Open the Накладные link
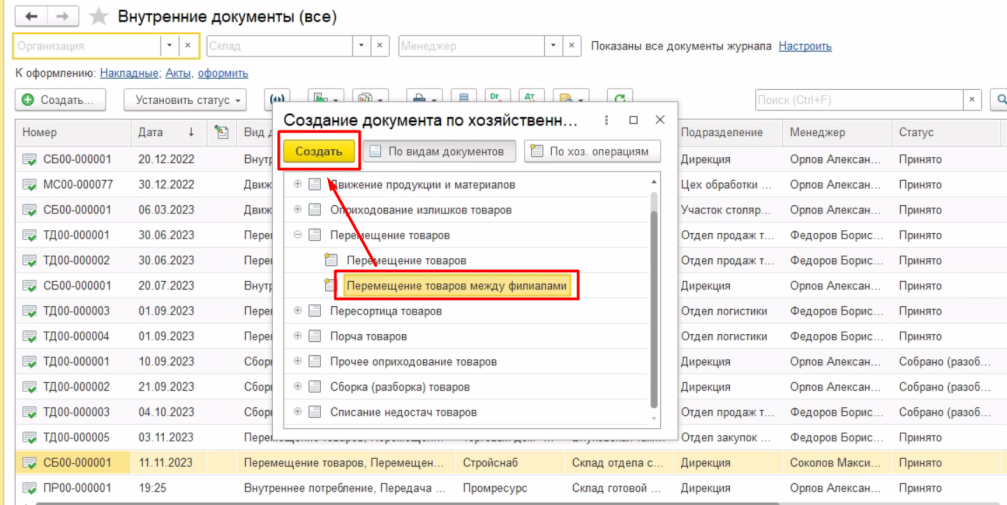The height and width of the screenshot is (505, 1007). (129, 73)
